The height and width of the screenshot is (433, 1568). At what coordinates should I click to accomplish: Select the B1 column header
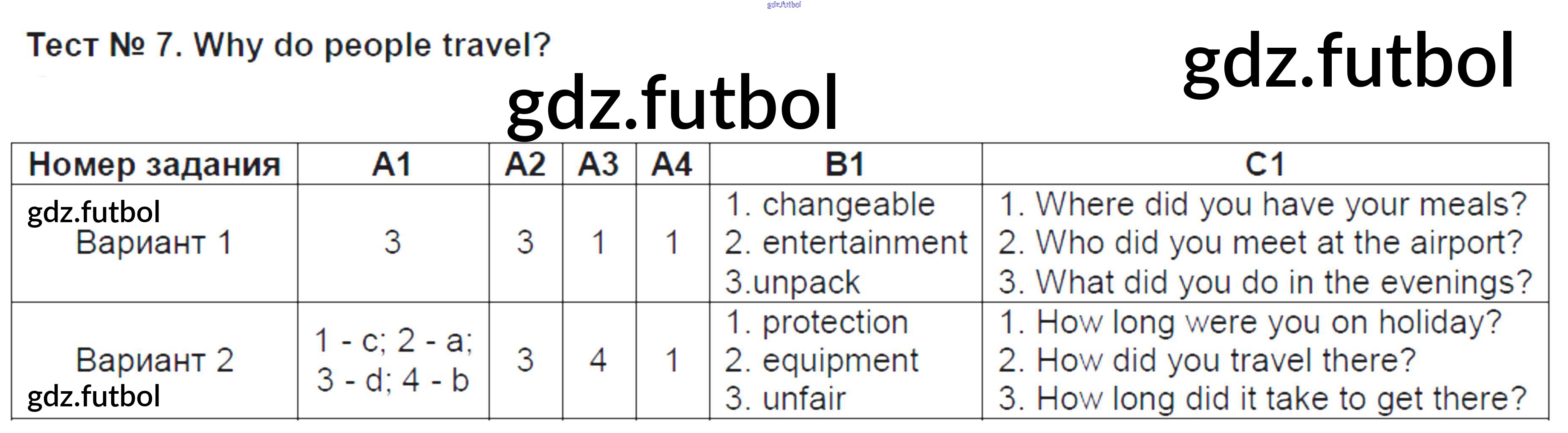[845, 165]
